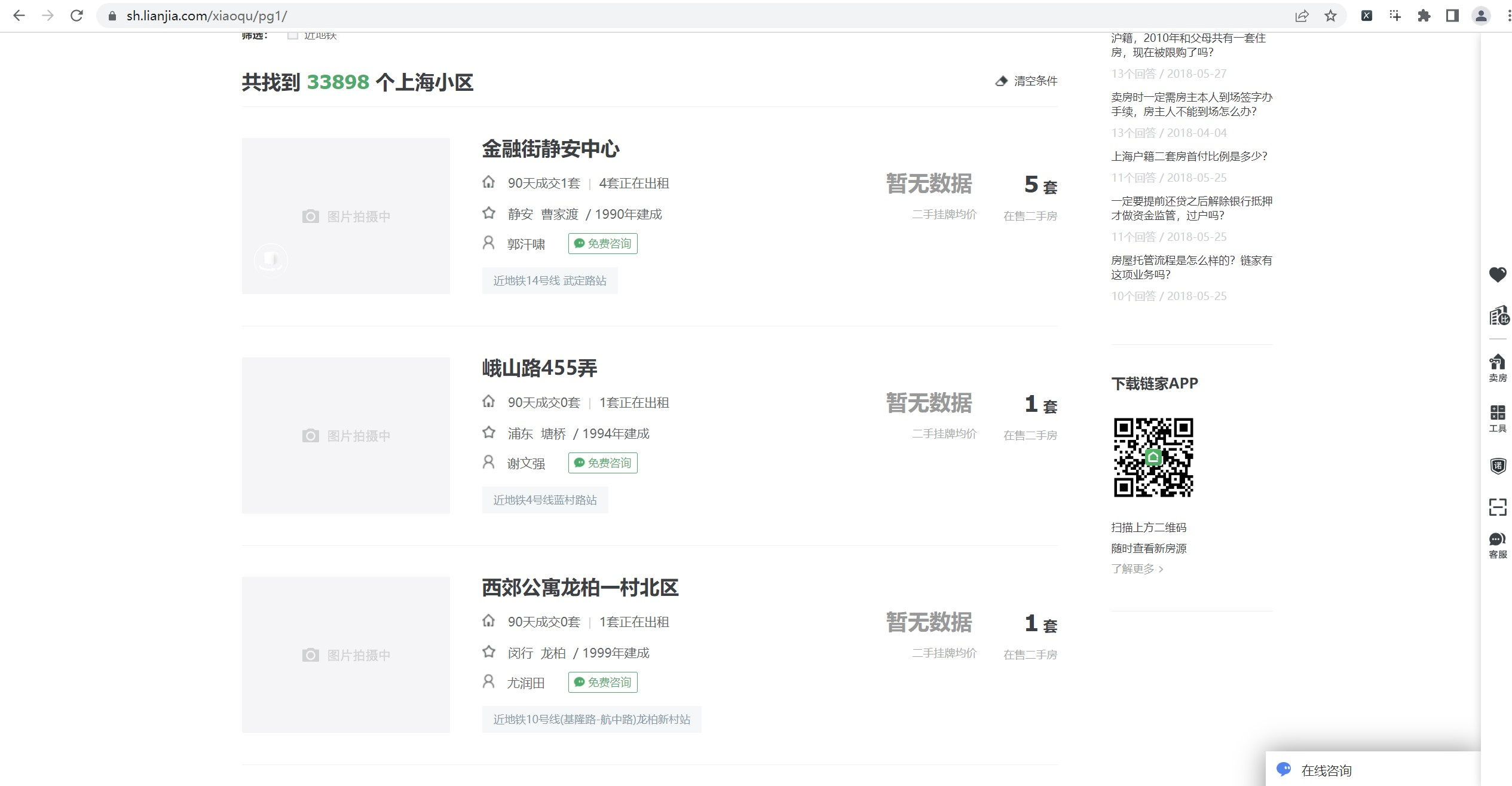Toggle the 近地铁 filter checkbox
The width and height of the screenshot is (1512, 786).
click(293, 36)
